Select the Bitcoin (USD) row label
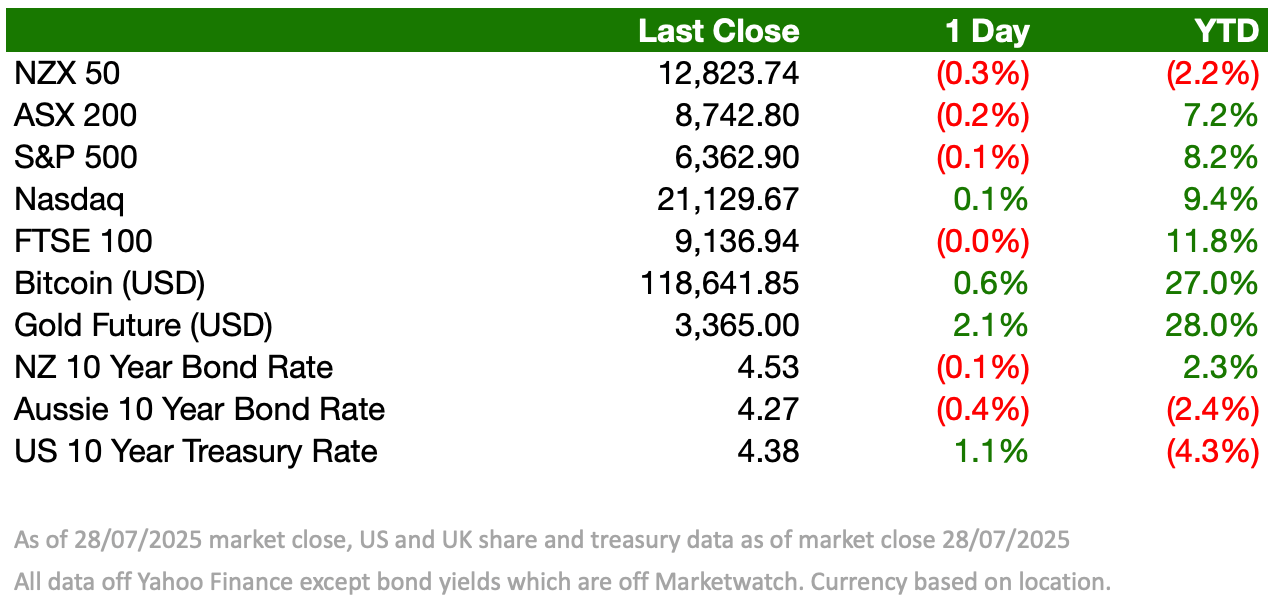This screenshot has height=608, width=1276. click(110, 283)
